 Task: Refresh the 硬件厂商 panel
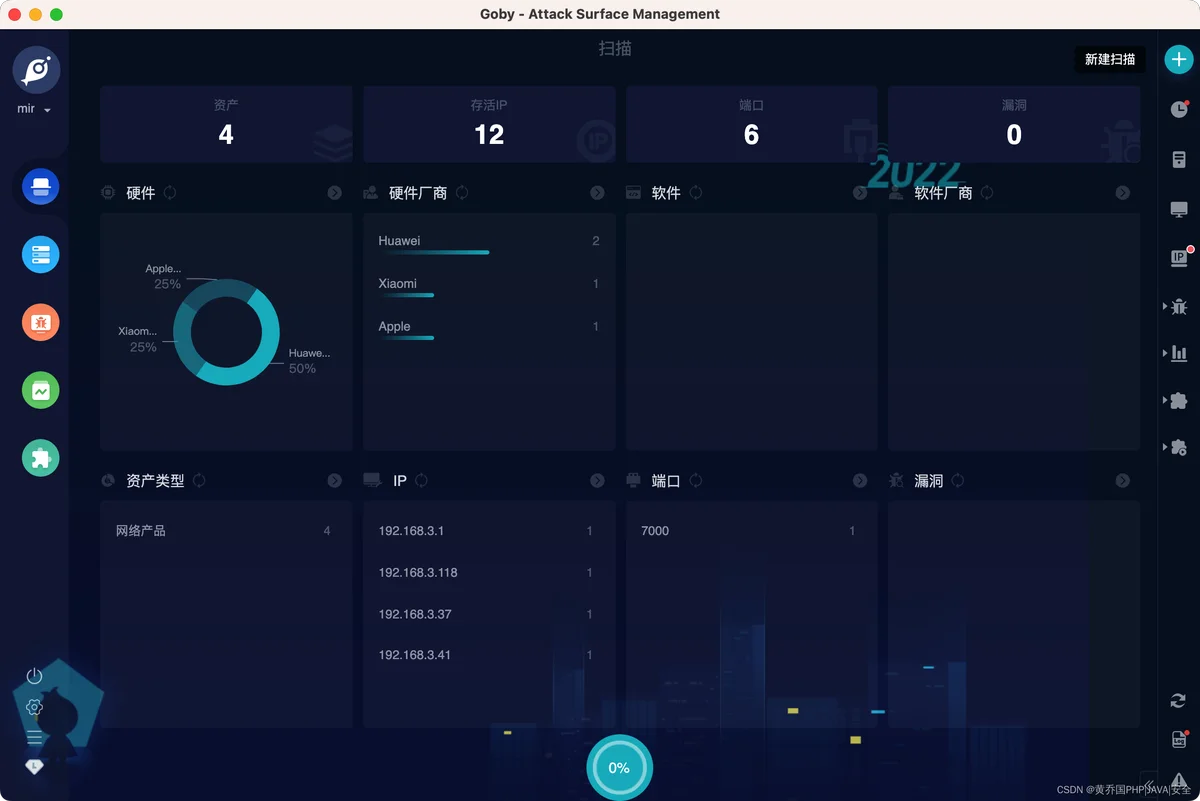tap(462, 193)
